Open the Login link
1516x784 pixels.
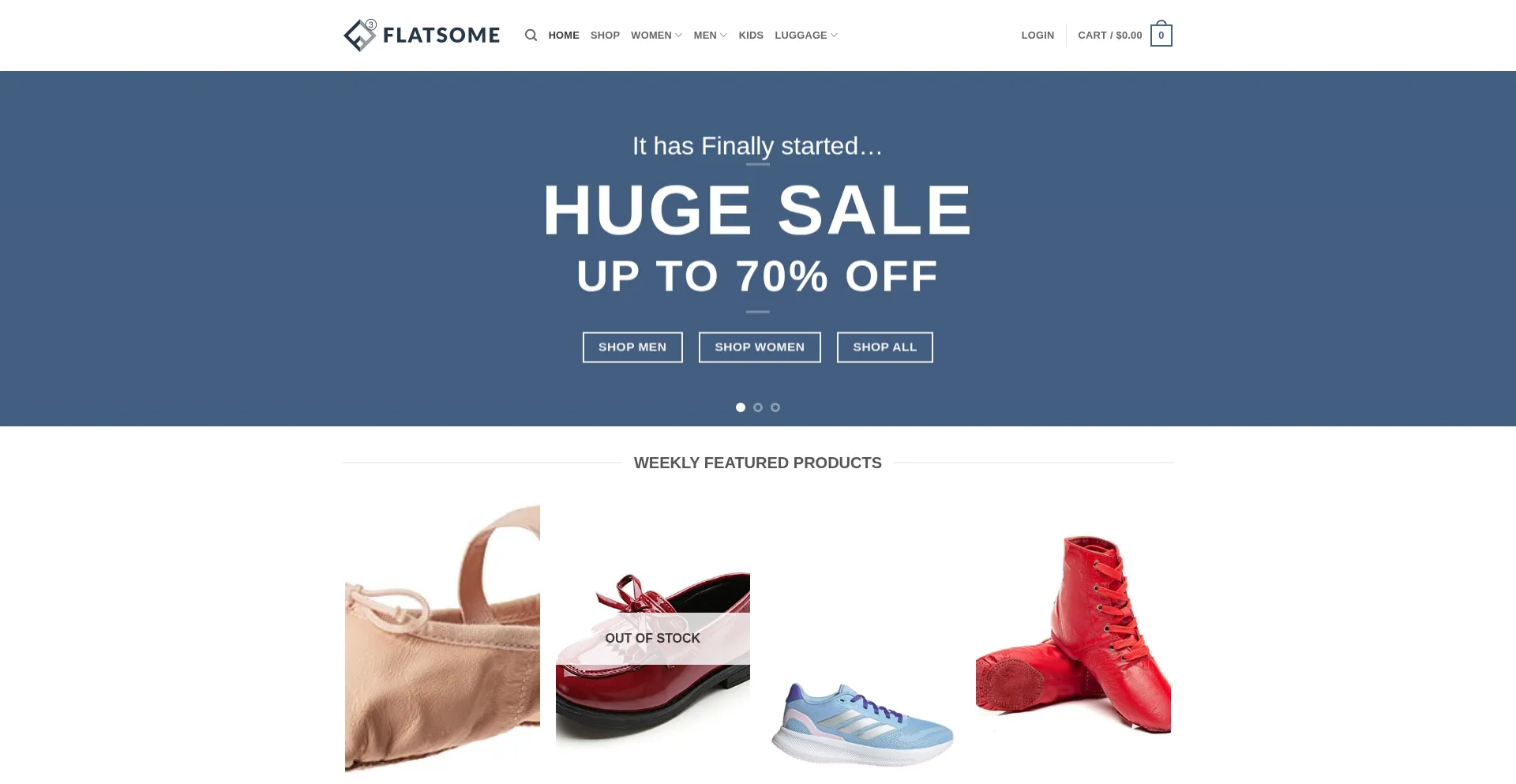point(1038,36)
